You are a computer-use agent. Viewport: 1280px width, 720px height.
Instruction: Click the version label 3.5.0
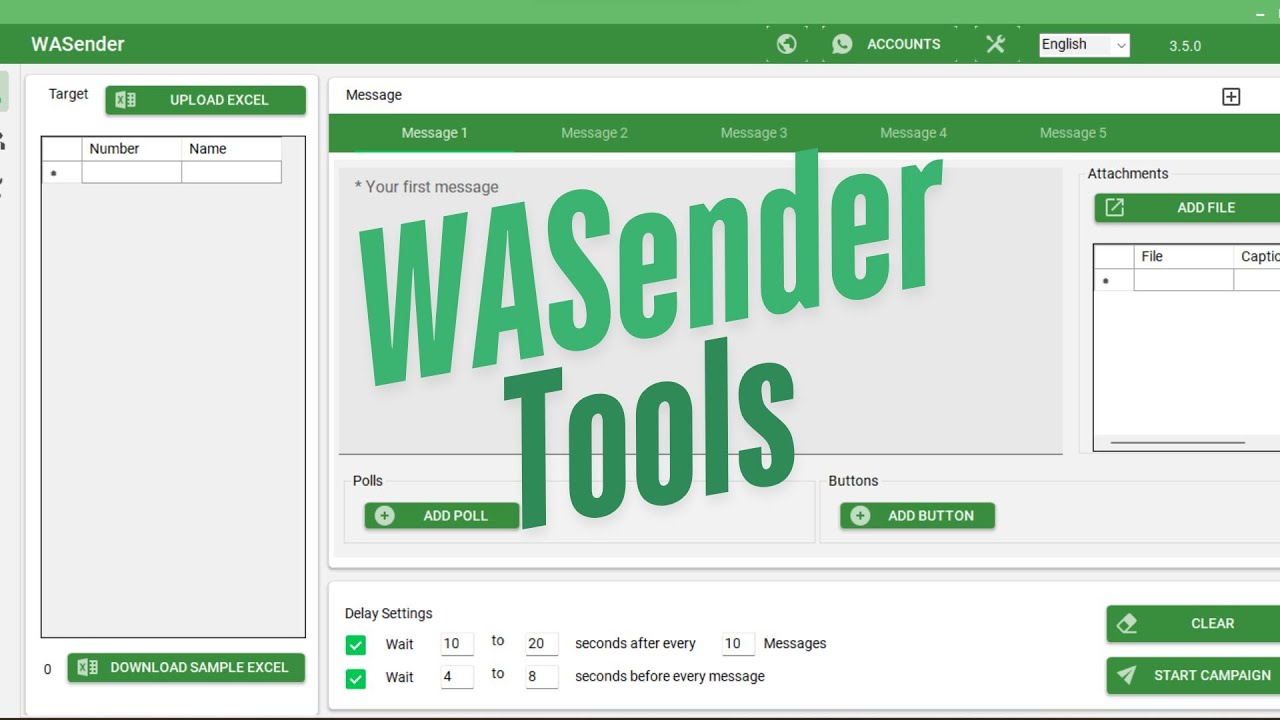pyautogui.click(x=1185, y=46)
